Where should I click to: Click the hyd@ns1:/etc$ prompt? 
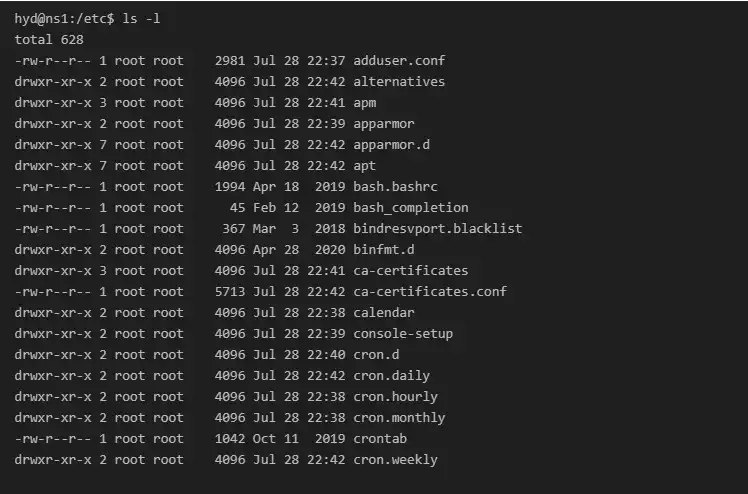coord(64,18)
